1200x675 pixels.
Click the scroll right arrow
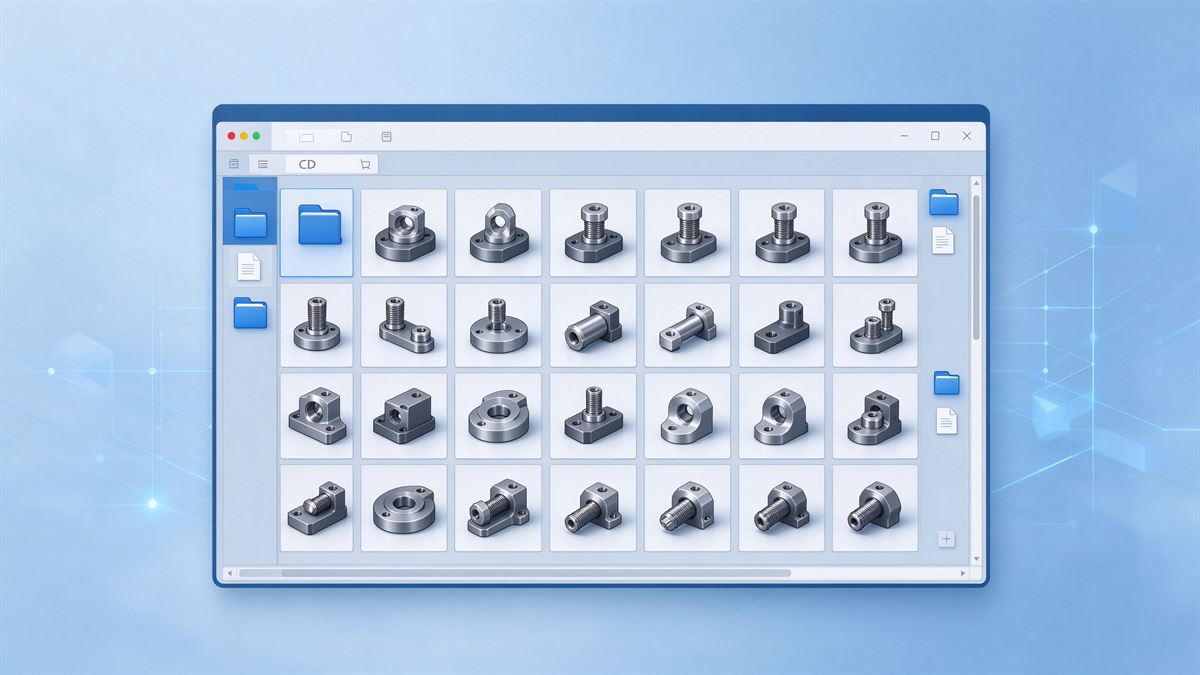click(x=962, y=573)
